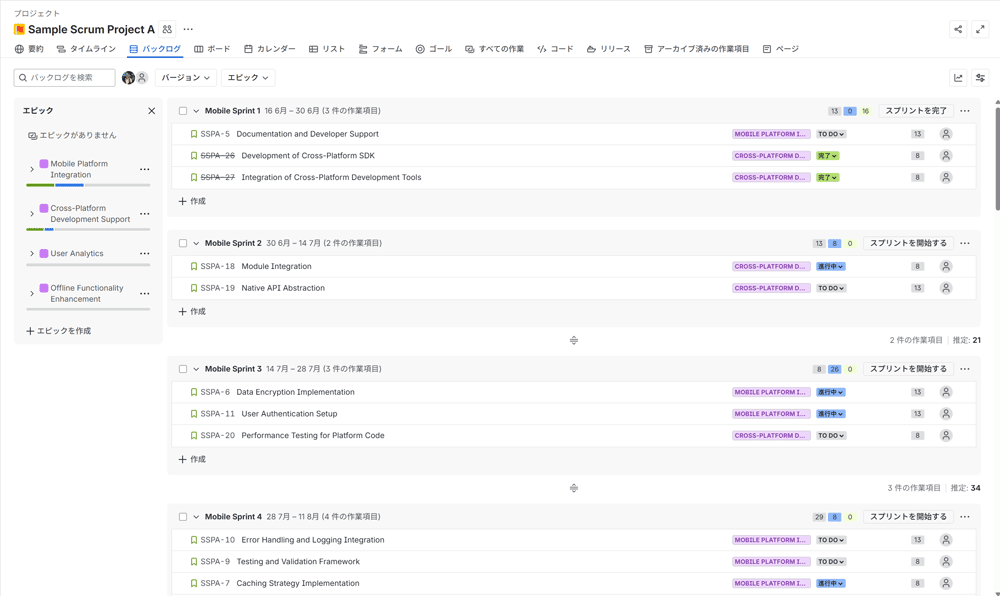
Task: Click the backlog search field
Action: point(65,78)
